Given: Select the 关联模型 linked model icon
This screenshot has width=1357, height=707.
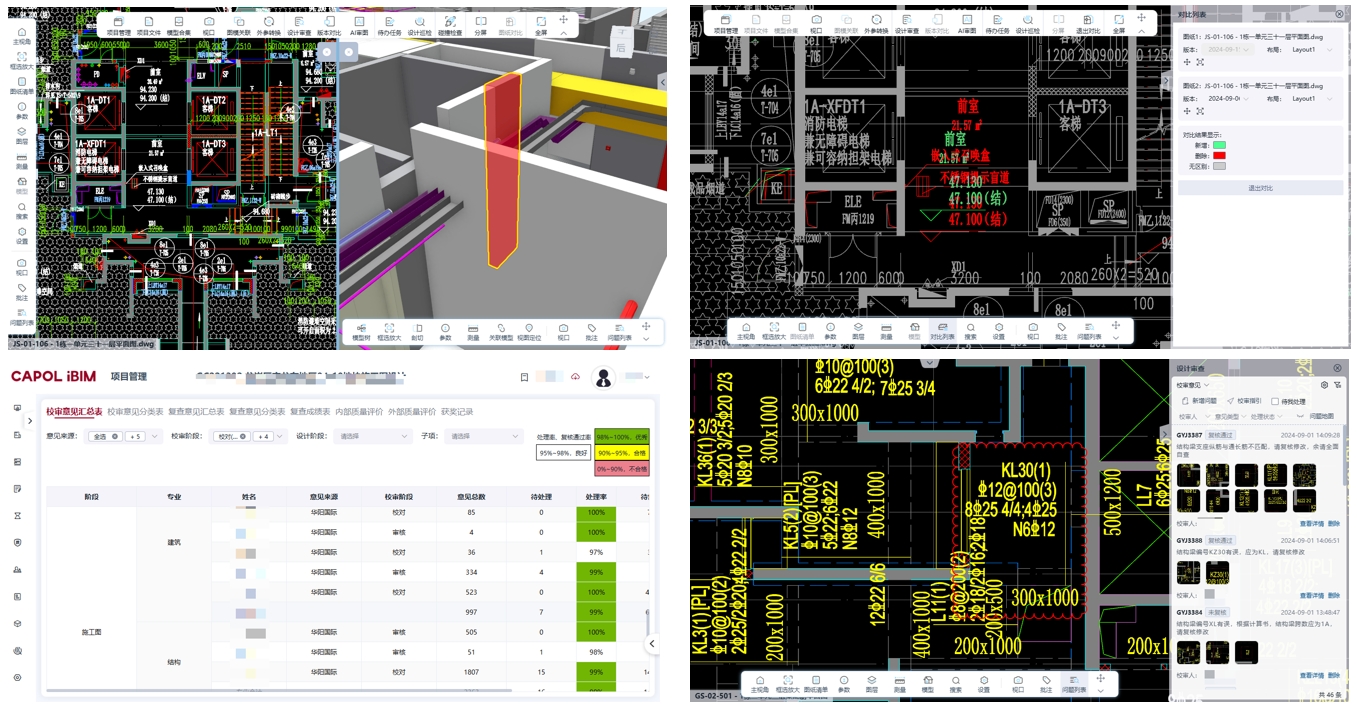Looking at the screenshot, I should [x=501, y=331].
